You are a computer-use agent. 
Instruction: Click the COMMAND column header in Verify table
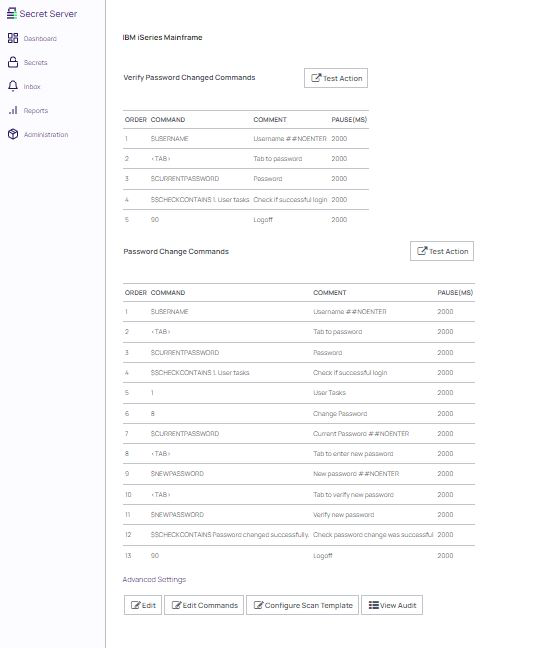click(x=168, y=119)
